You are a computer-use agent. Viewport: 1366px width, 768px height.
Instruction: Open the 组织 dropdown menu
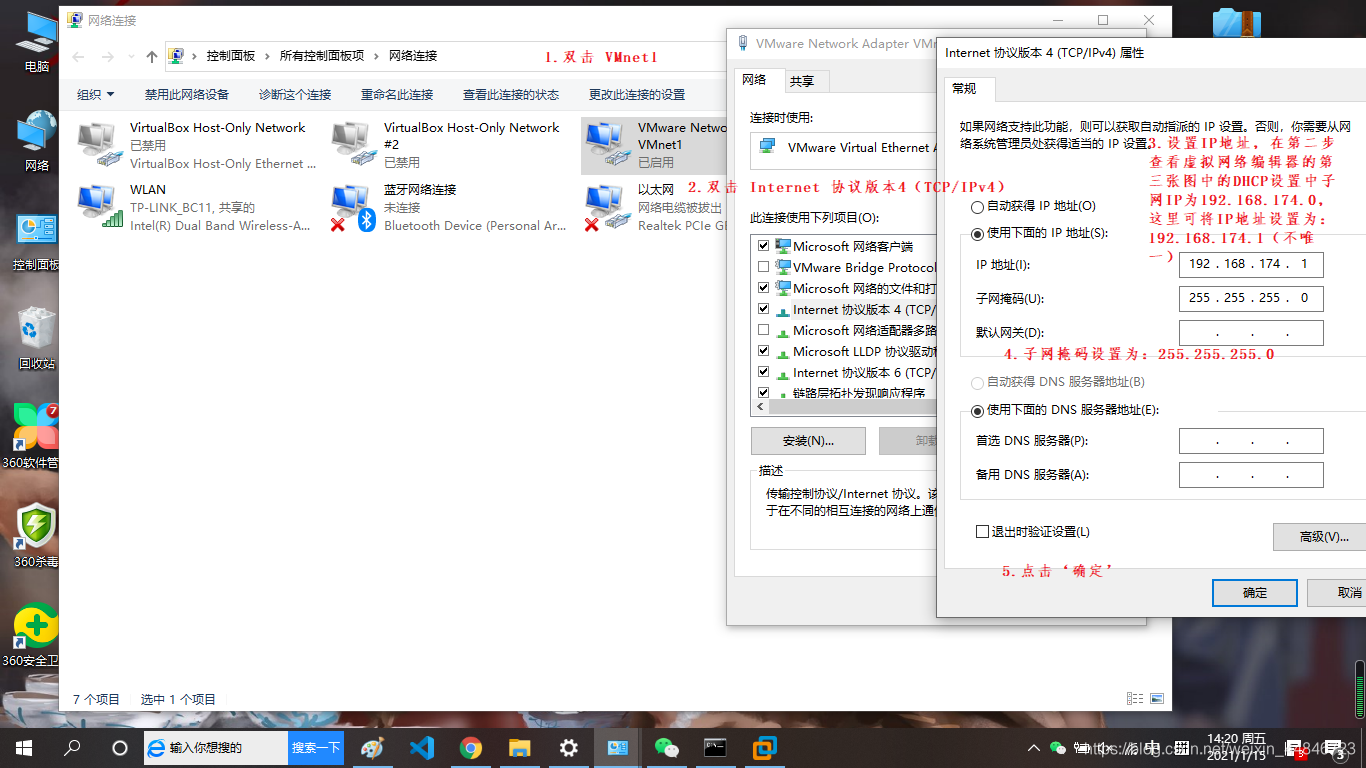click(x=95, y=94)
